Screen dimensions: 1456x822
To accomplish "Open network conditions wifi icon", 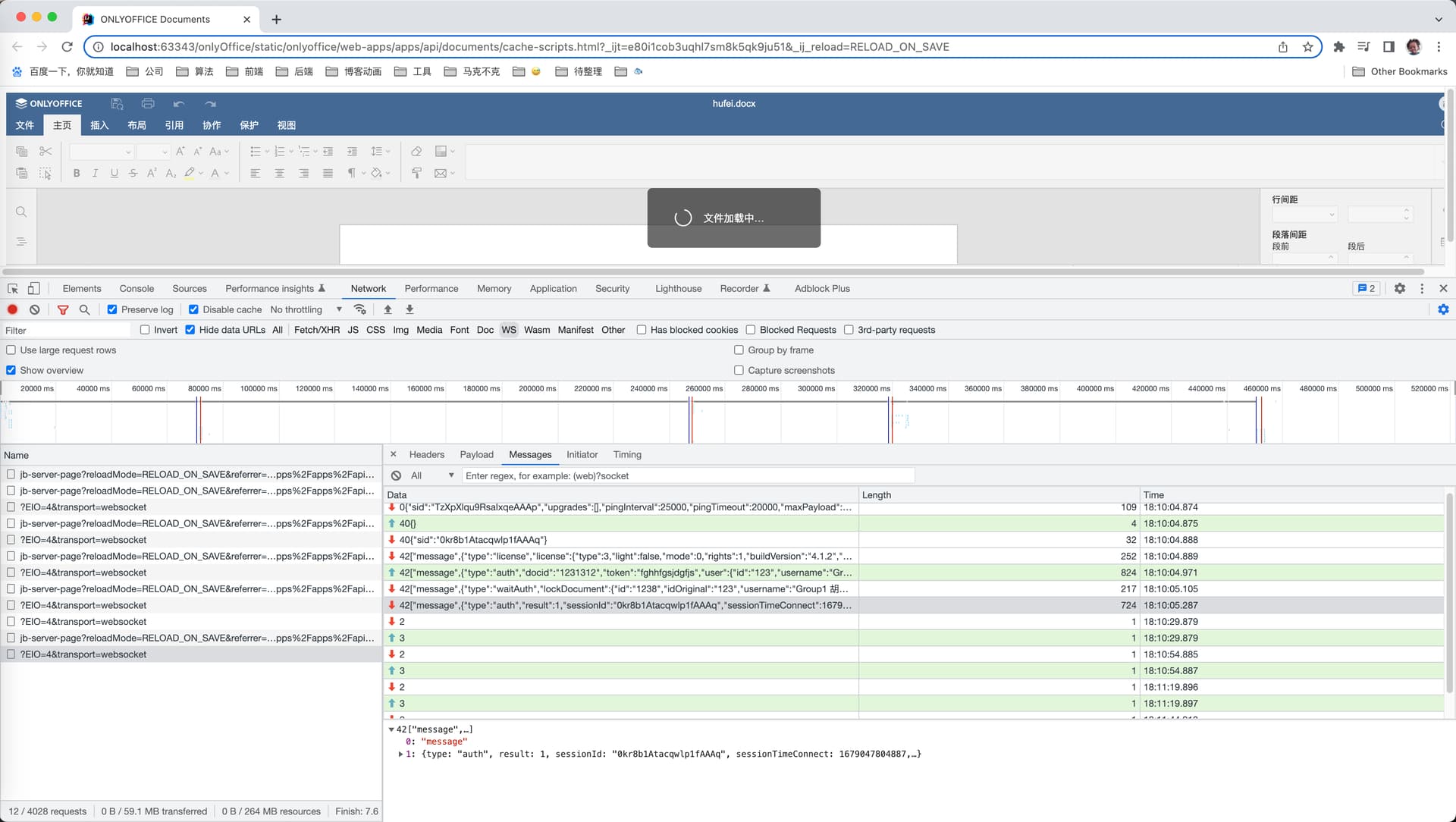I will tap(360, 309).
